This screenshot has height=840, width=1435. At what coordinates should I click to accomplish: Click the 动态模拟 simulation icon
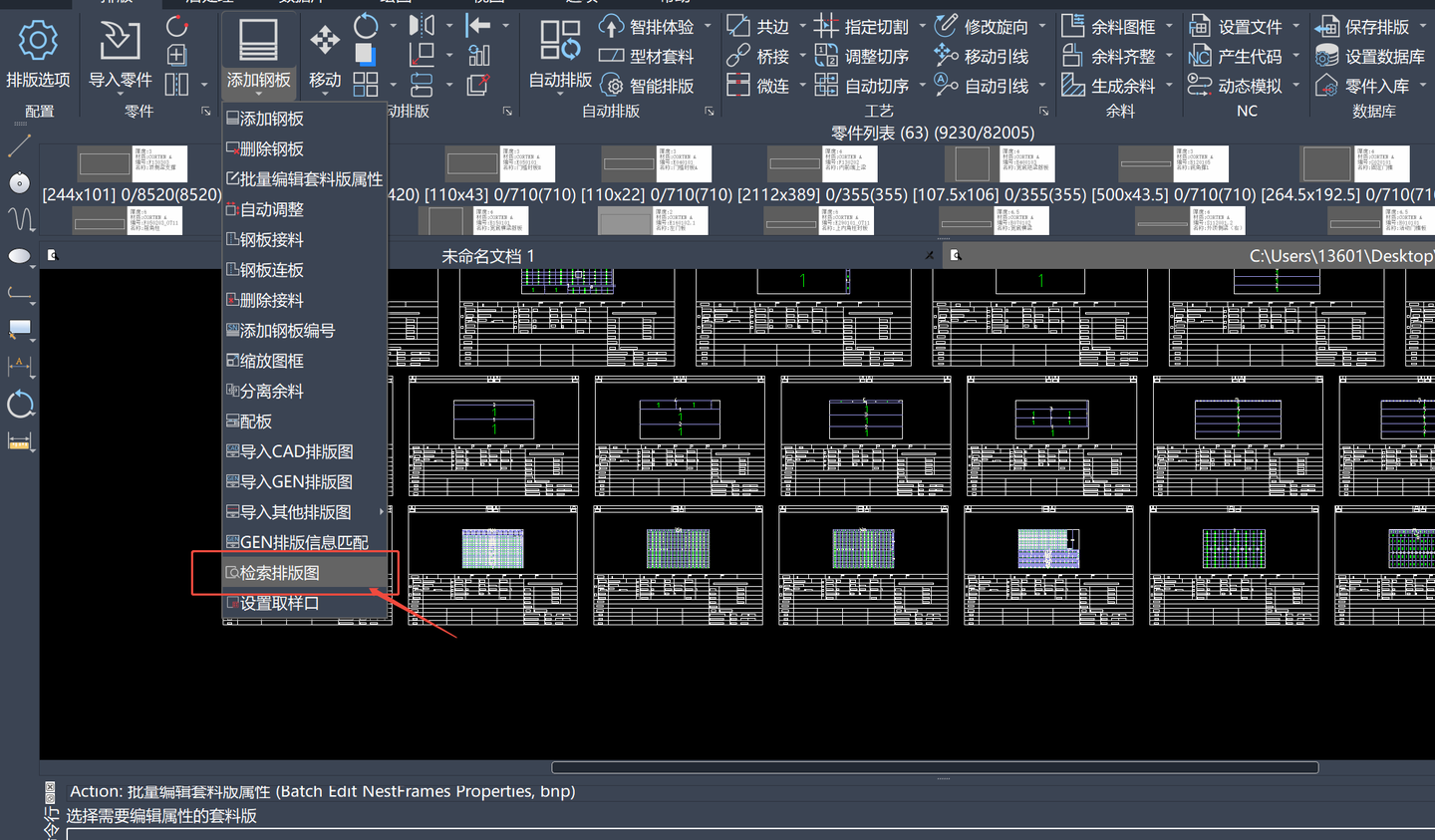1200,86
